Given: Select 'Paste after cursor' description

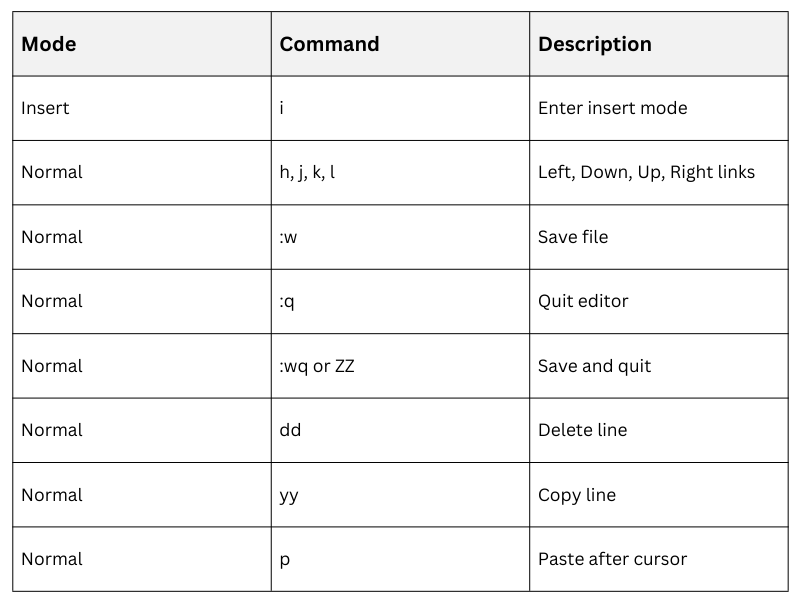Looking at the screenshot, I should point(612,559).
